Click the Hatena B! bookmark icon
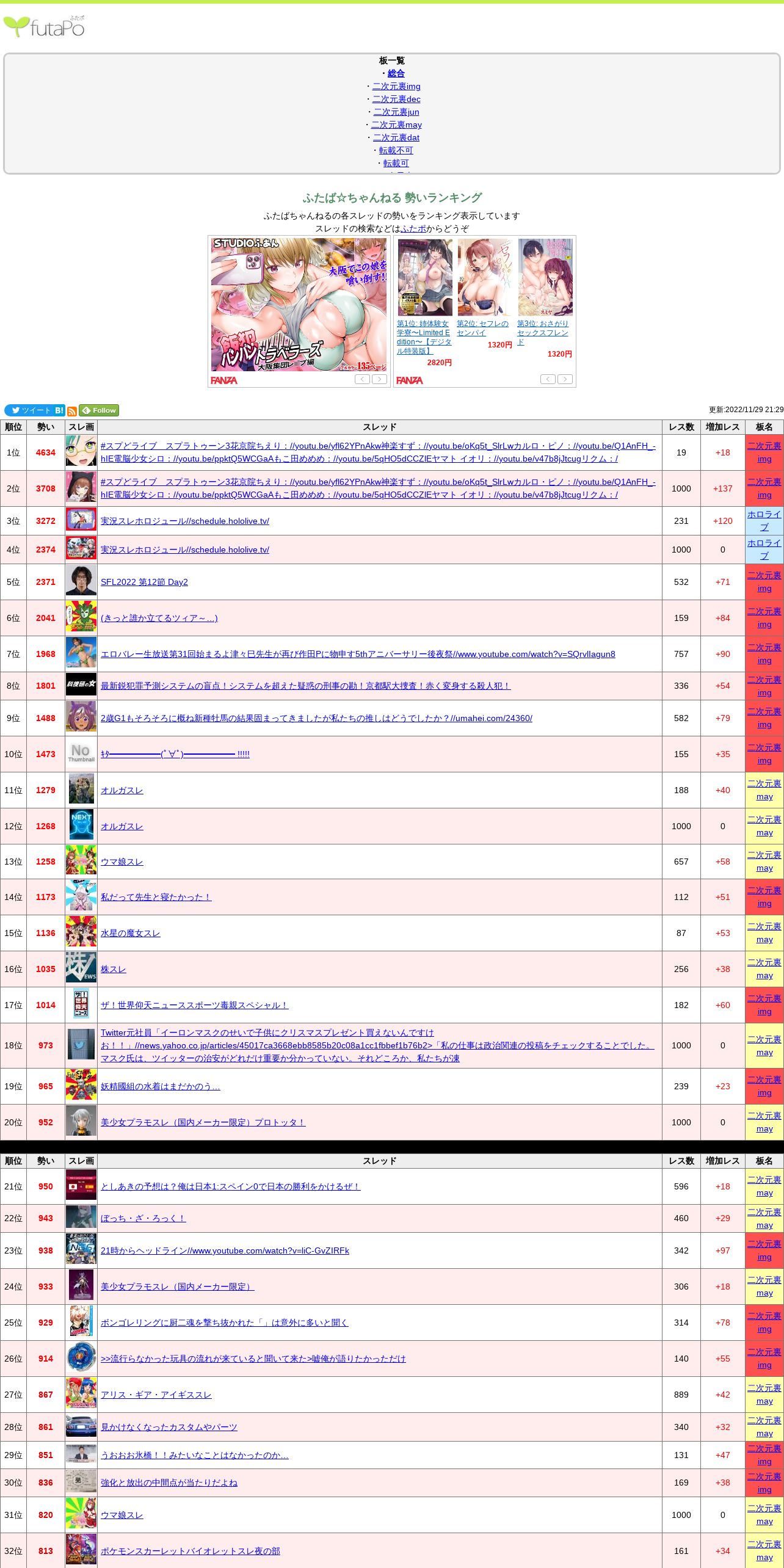Image resolution: width=784 pixels, height=1568 pixels. [x=59, y=410]
